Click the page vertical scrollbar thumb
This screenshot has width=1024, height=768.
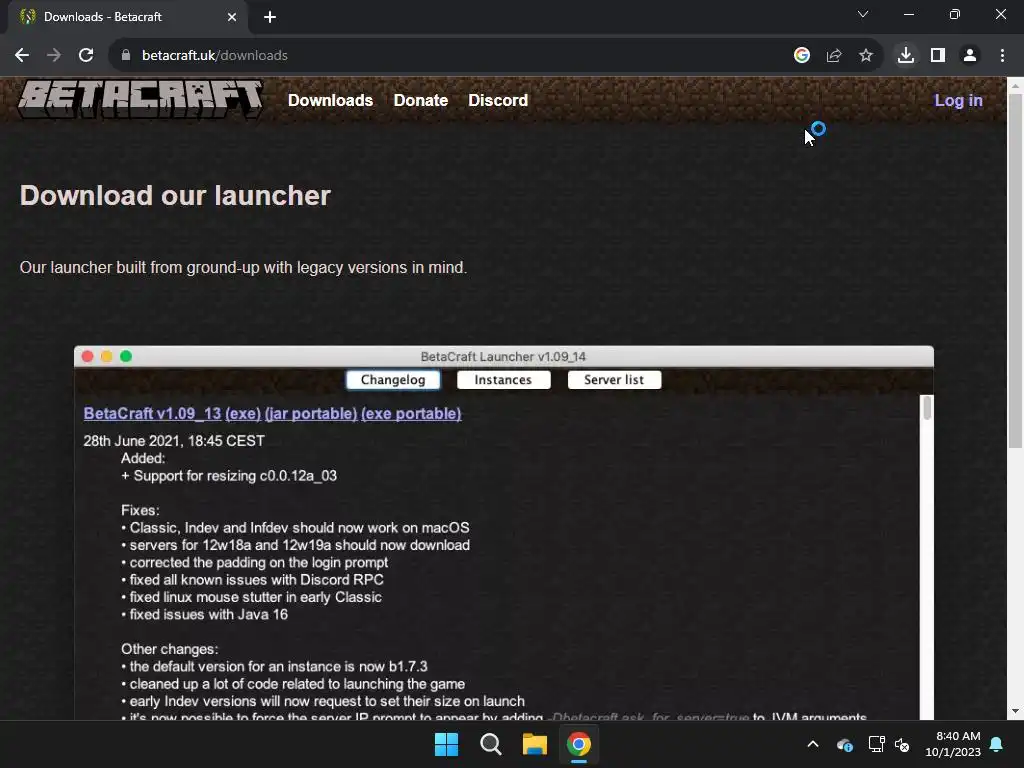point(1015,271)
